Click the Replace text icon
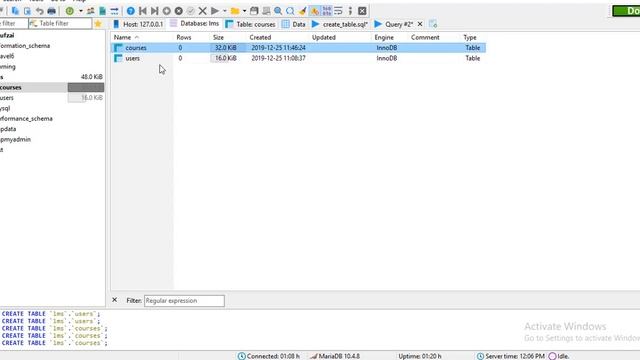 (290, 11)
